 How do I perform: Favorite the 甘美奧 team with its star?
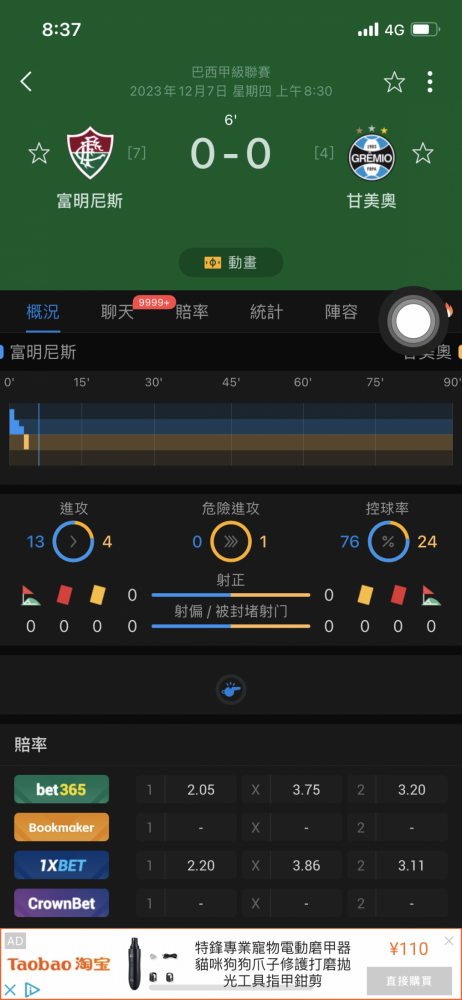click(x=422, y=153)
